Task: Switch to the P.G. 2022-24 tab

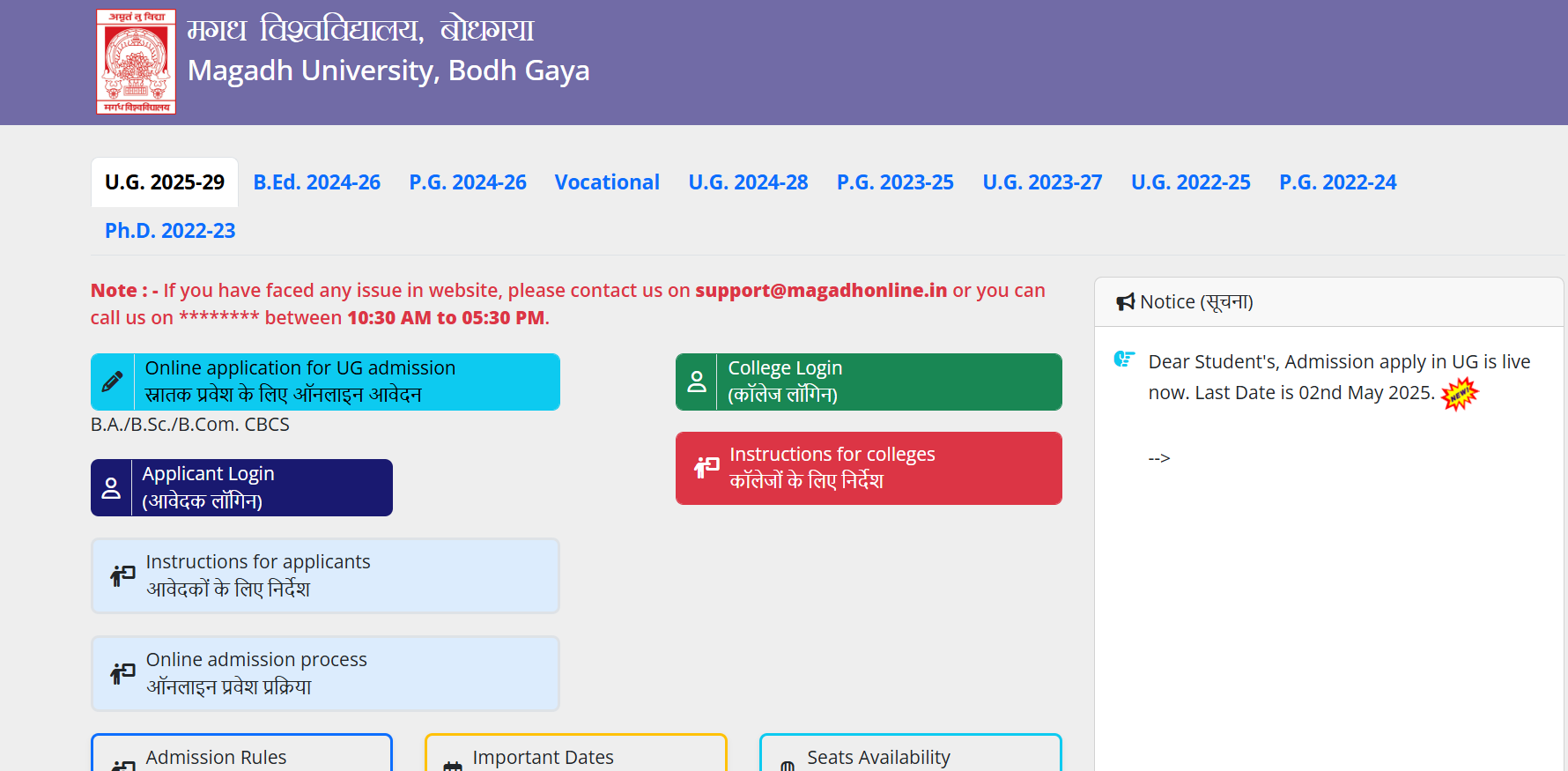Action: pos(1338,182)
